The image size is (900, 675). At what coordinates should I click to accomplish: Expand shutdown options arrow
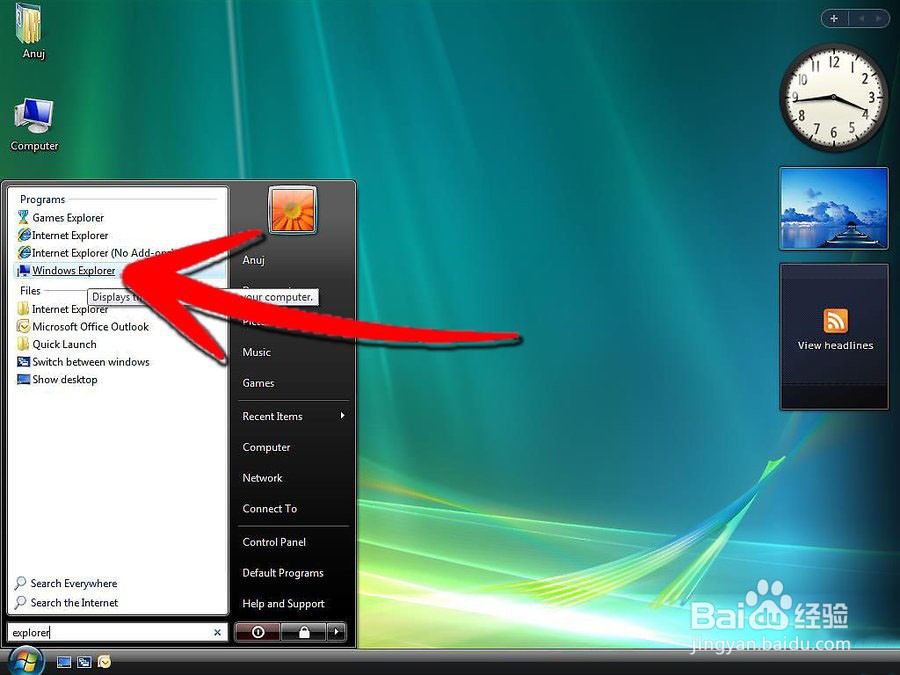(336, 632)
